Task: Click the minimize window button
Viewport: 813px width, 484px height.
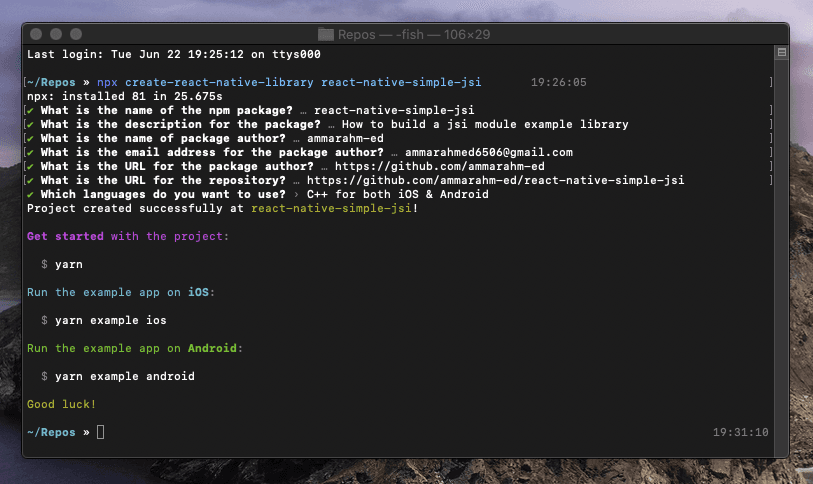Action: pyautogui.click(x=56, y=34)
